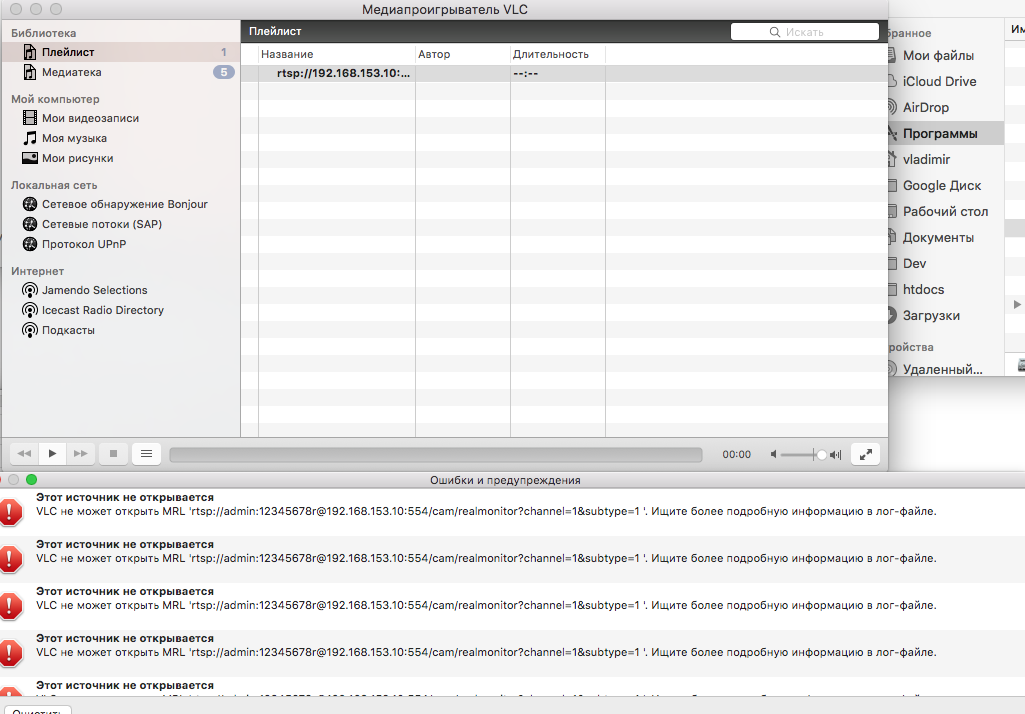Click the playlist search field Искать
Viewport: 1025px width, 714px height.
(804, 32)
